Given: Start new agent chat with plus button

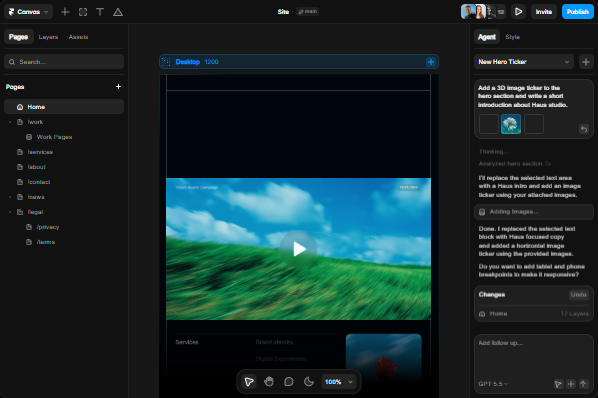Looking at the screenshot, I should click(586, 62).
